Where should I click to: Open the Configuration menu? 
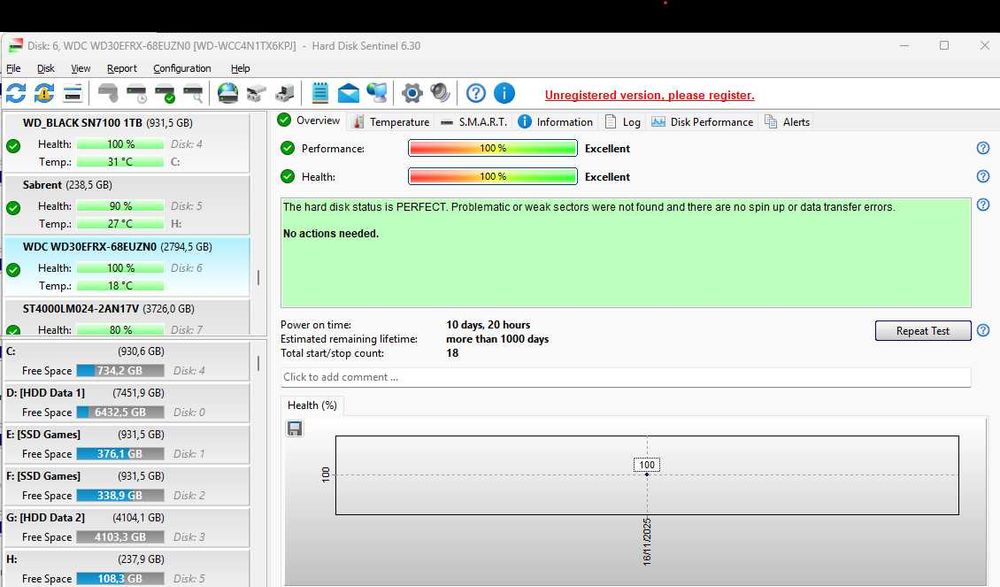(182, 68)
